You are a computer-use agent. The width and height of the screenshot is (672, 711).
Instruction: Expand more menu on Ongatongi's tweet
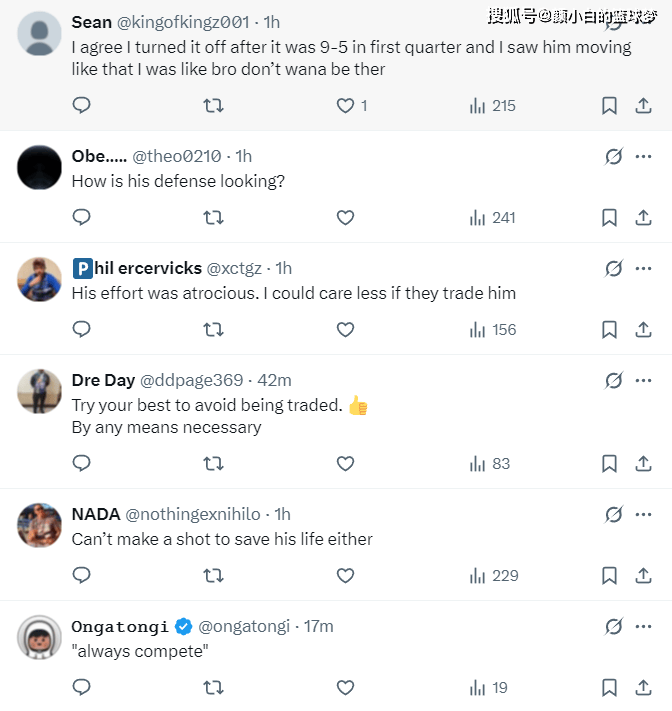[x=643, y=626]
